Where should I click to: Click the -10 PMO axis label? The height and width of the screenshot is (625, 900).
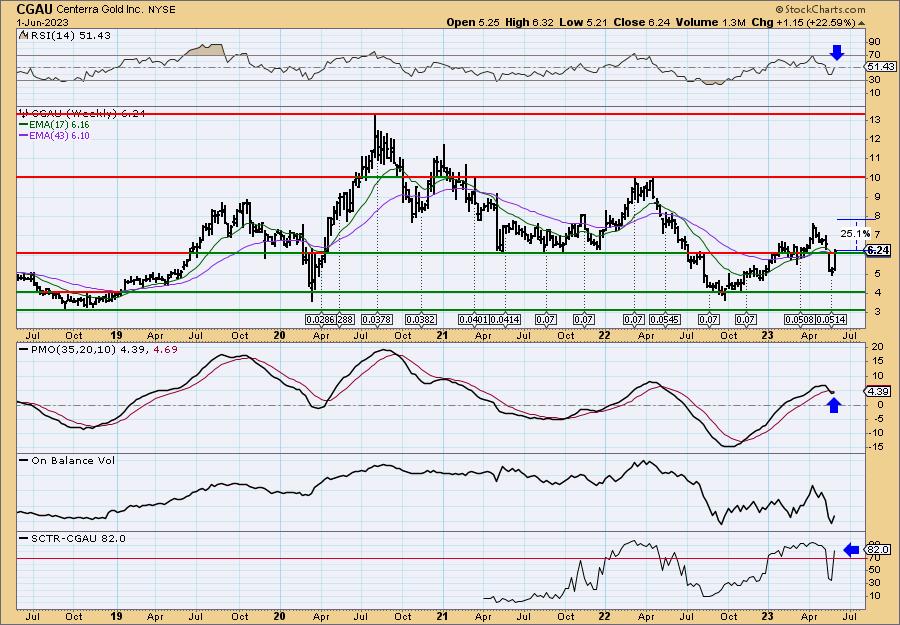click(x=874, y=433)
